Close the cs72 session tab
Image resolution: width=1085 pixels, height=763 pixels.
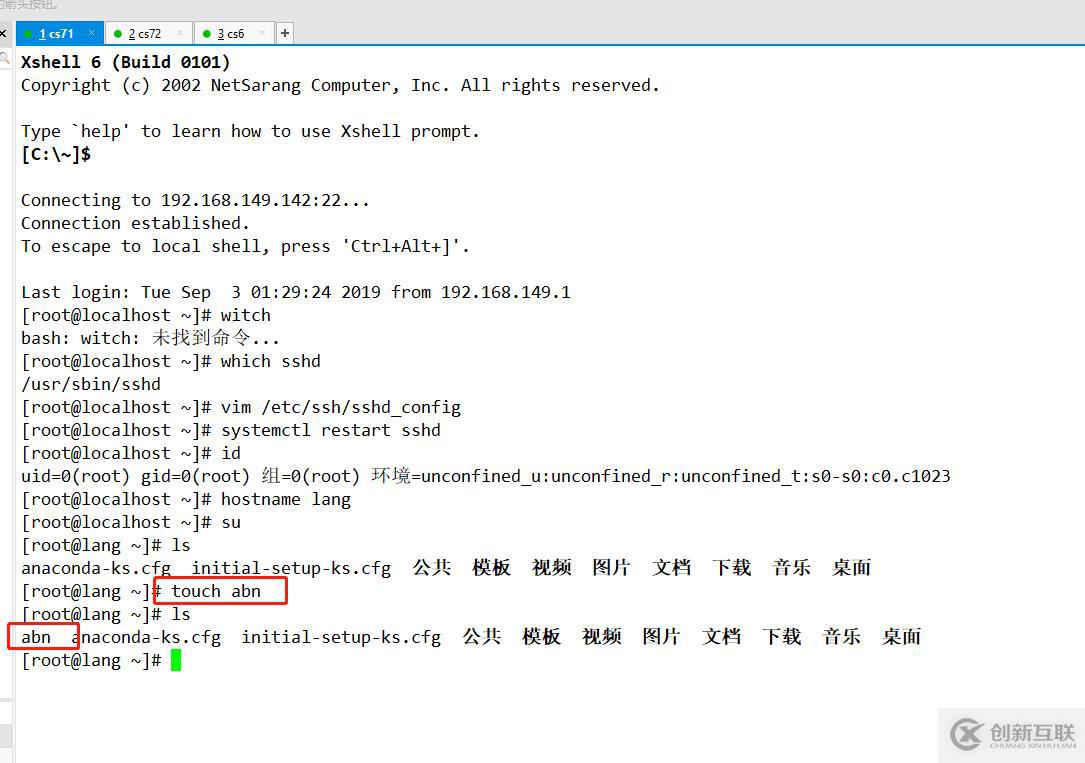coord(181,33)
